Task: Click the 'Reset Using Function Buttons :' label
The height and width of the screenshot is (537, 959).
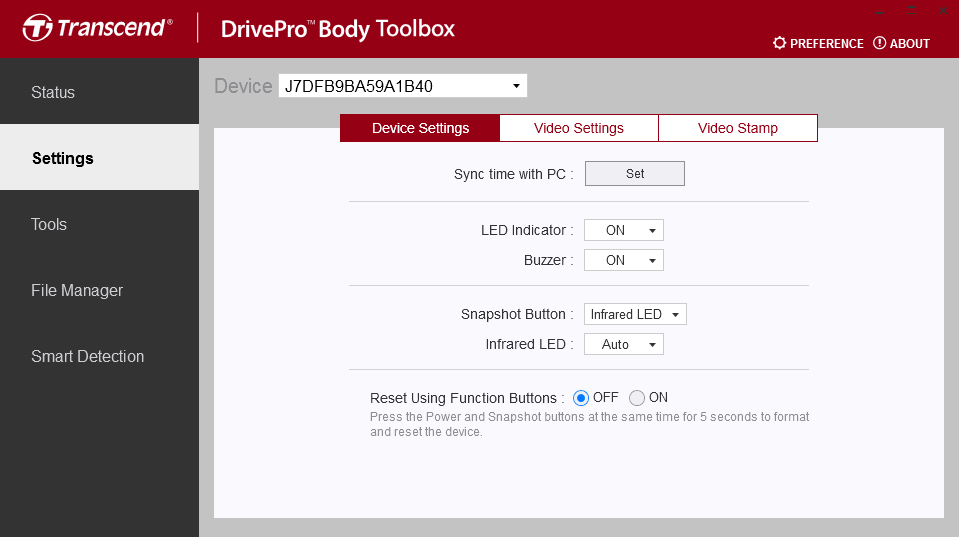Action: coord(467,398)
